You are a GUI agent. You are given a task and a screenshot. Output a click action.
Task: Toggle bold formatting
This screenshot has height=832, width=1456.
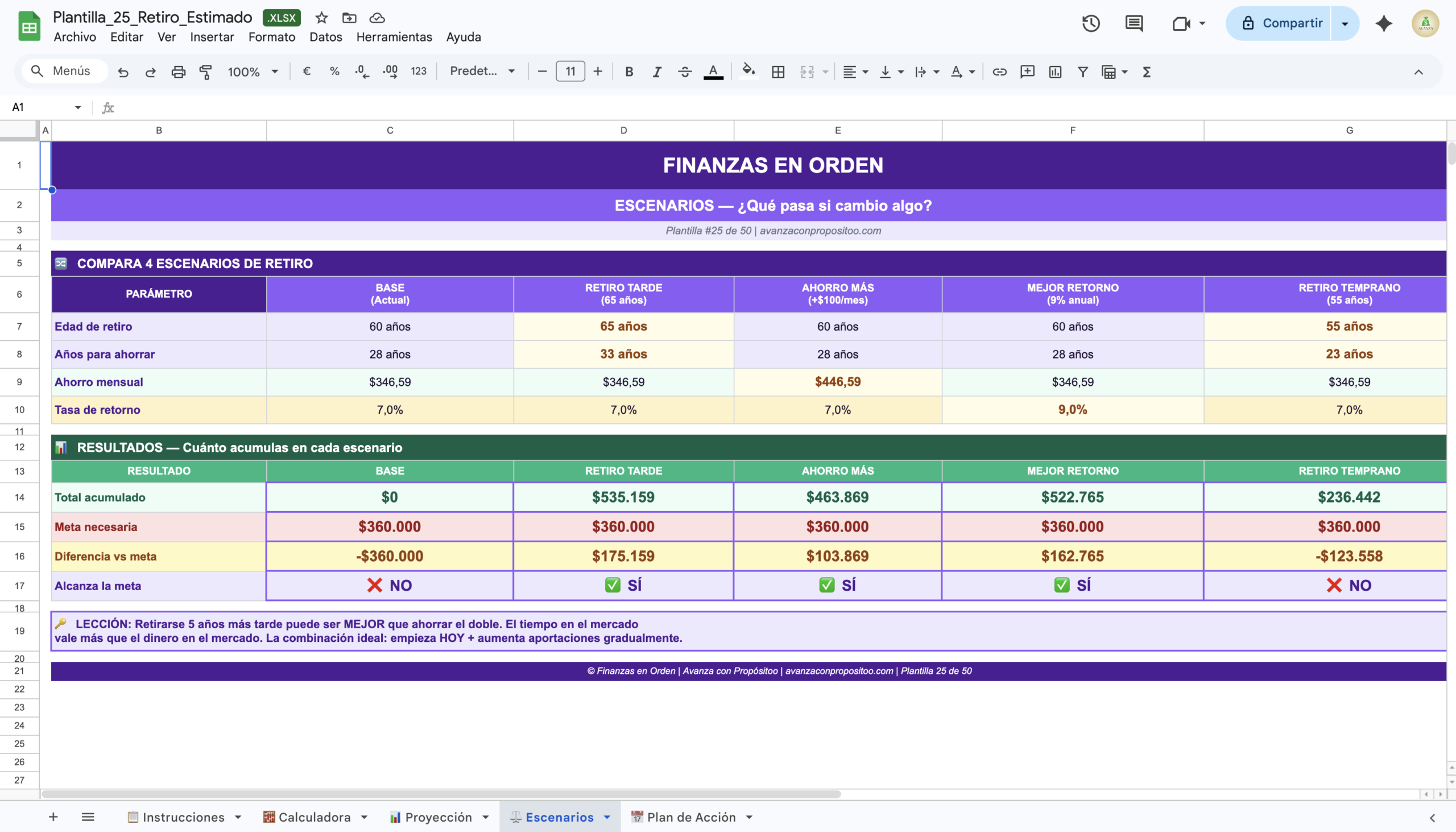pos(628,72)
